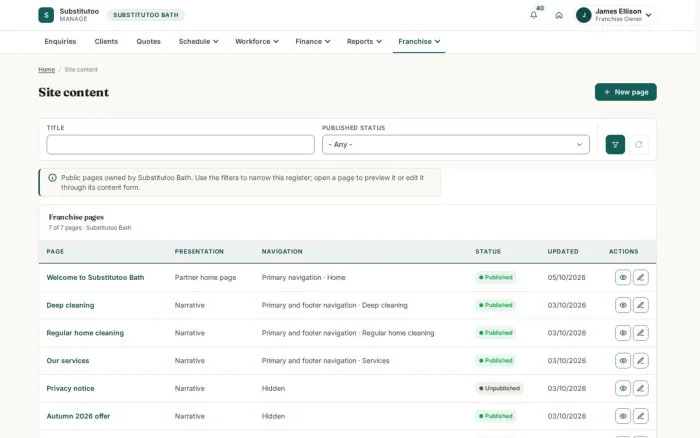Preview Welcome to Substitutoo Bath page

[623, 277]
